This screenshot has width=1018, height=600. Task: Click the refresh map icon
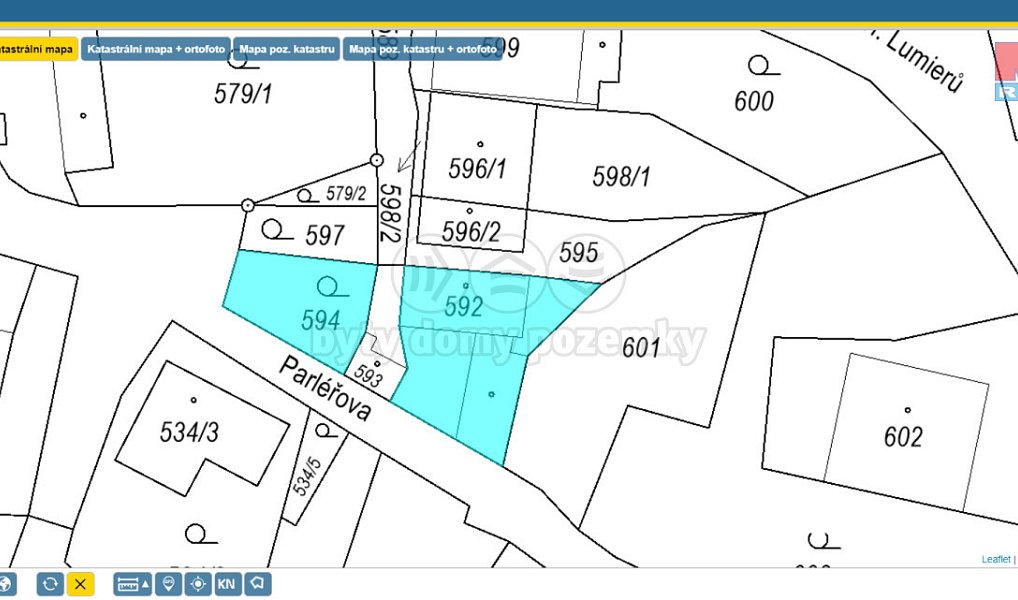tap(50, 584)
